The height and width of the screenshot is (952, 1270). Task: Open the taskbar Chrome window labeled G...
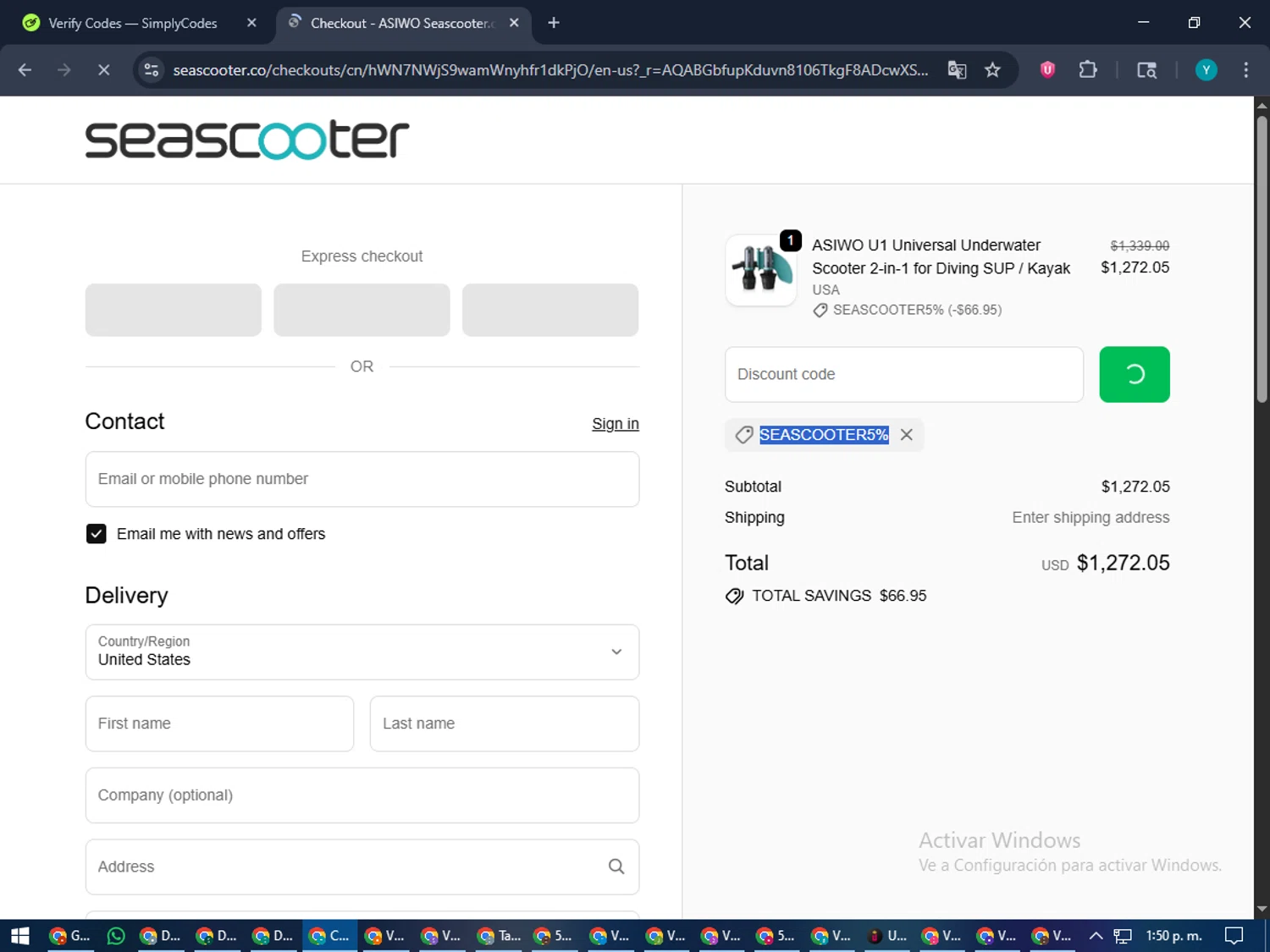[70, 935]
